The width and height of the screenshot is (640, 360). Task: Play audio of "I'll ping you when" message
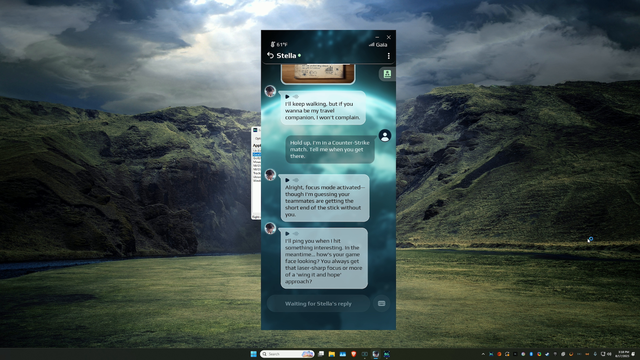(287, 234)
